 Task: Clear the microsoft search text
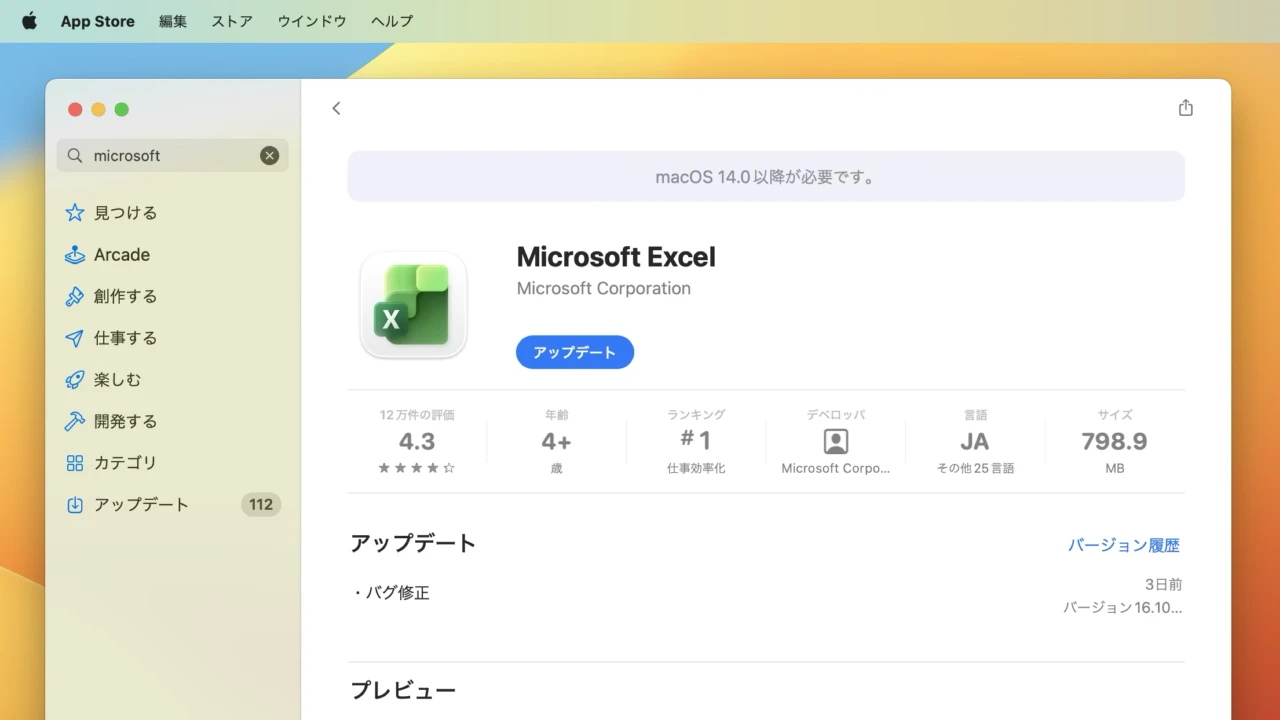269,155
